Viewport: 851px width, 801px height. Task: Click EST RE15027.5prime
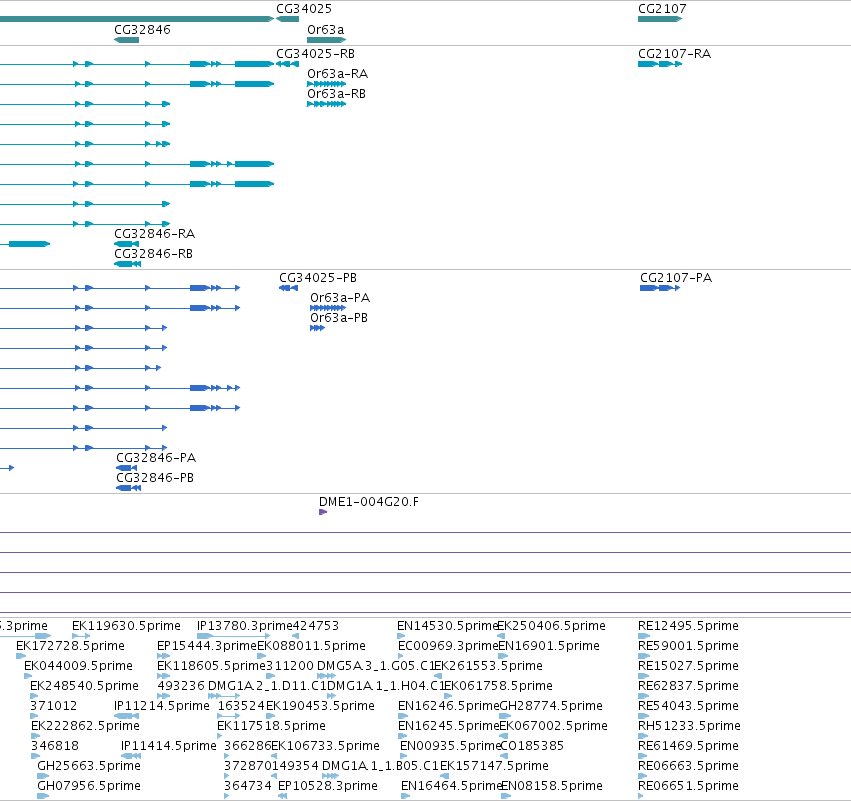click(x=688, y=666)
